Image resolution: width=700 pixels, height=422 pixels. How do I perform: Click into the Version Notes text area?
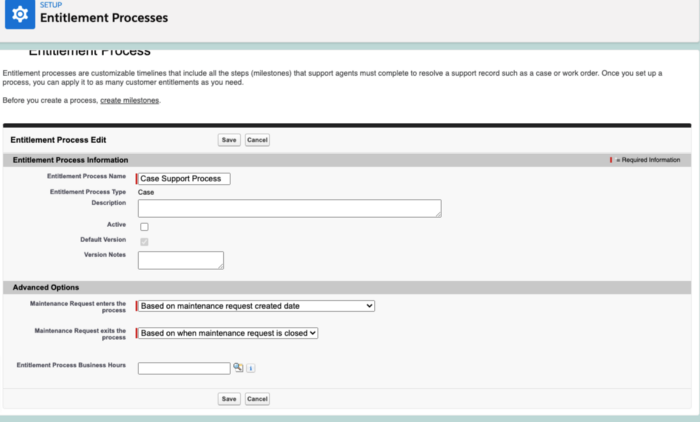pos(181,260)
